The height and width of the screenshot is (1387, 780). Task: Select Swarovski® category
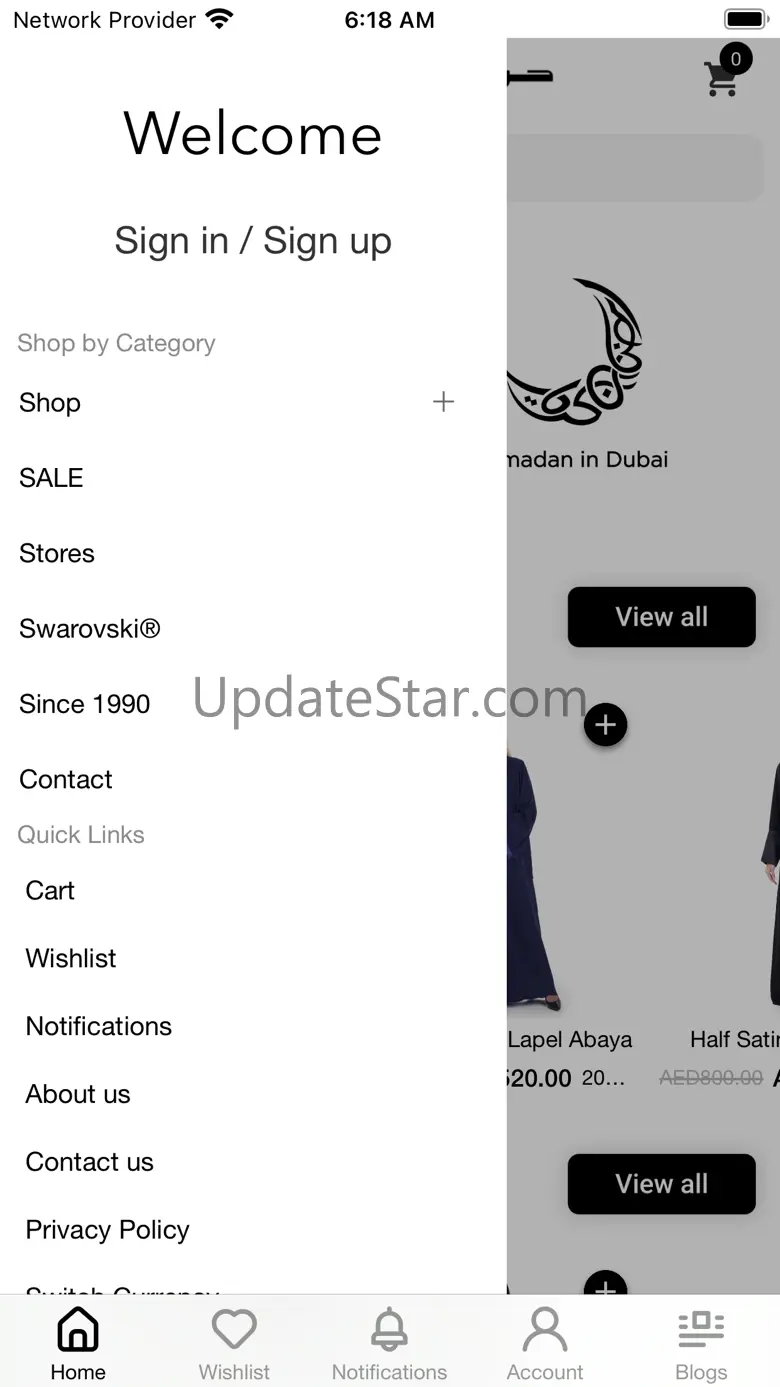pos(90,628)
